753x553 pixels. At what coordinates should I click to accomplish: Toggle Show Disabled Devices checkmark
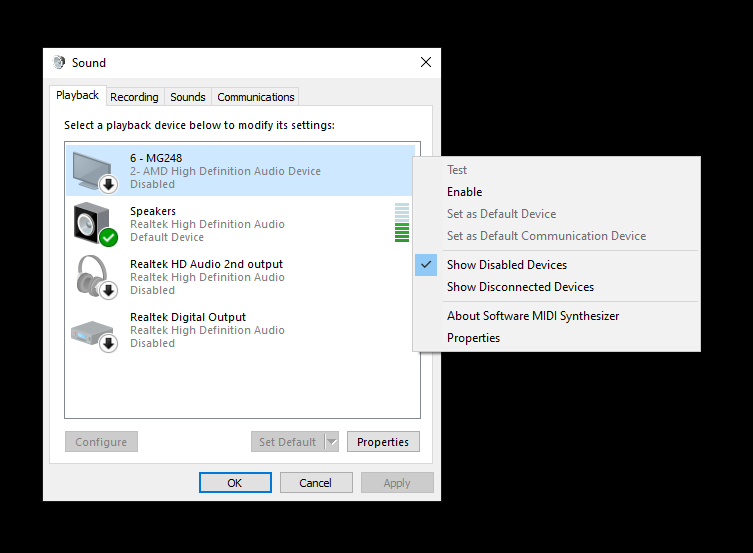click(426, 264)
